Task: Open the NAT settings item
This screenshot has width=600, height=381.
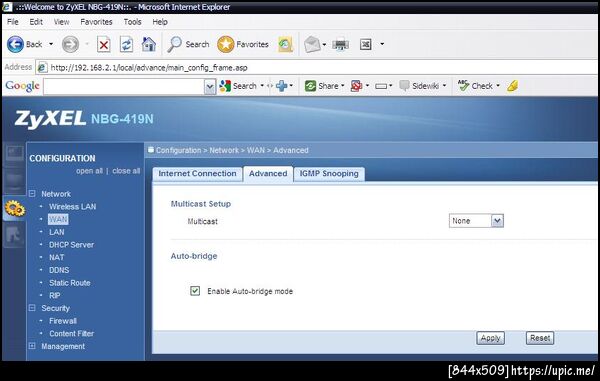Action: [x=57, y=257]
